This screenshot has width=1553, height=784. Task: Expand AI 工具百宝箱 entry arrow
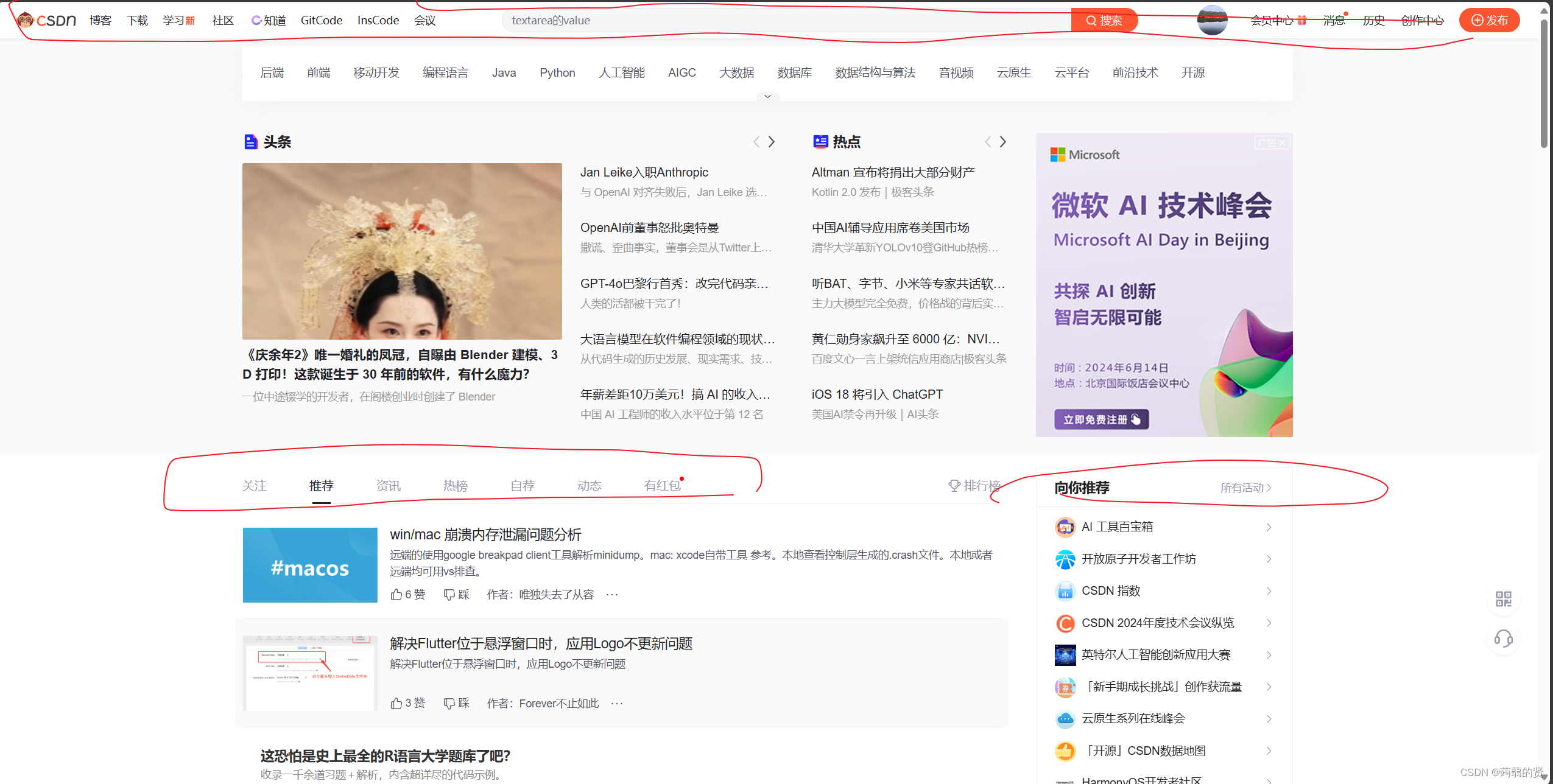click(1269, 527)
